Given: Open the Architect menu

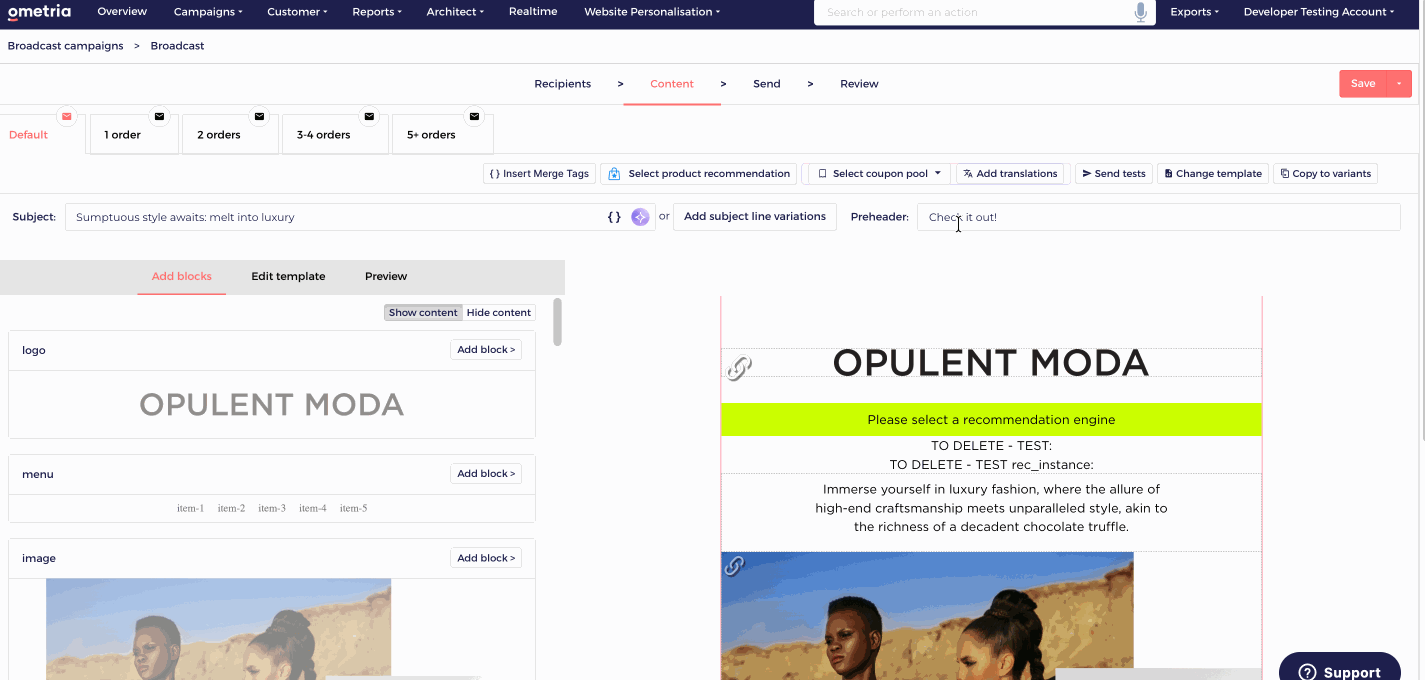Looking at the screenshot, I should pyautogui.click(x=455, y=12).
